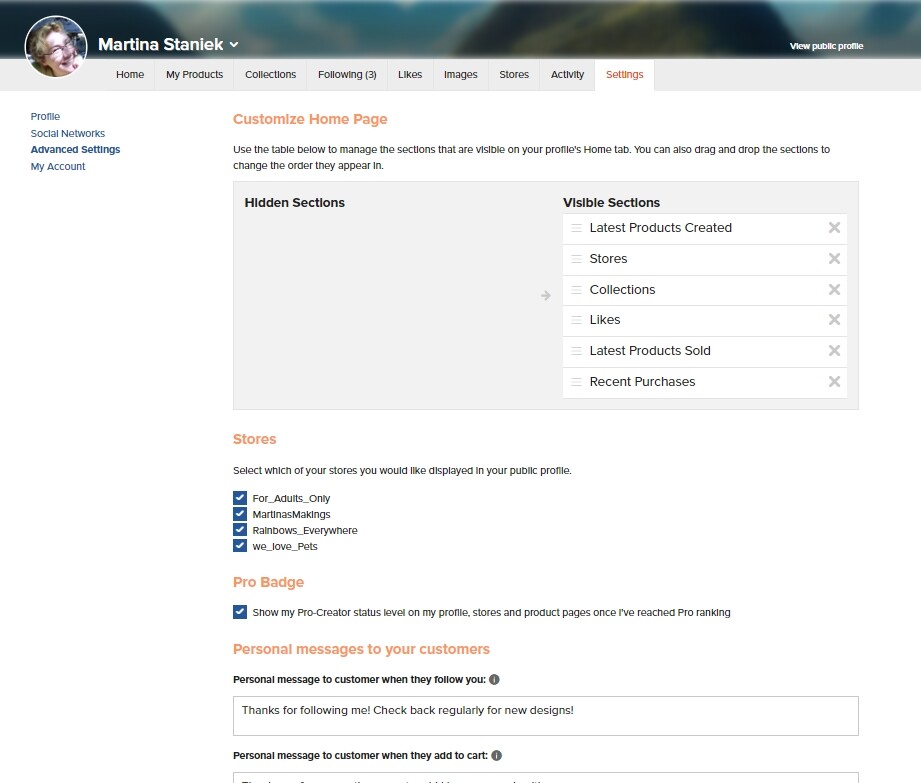Remove Likes from visible sections
This screenshot has width=921, height=783.
coord(834,320)
